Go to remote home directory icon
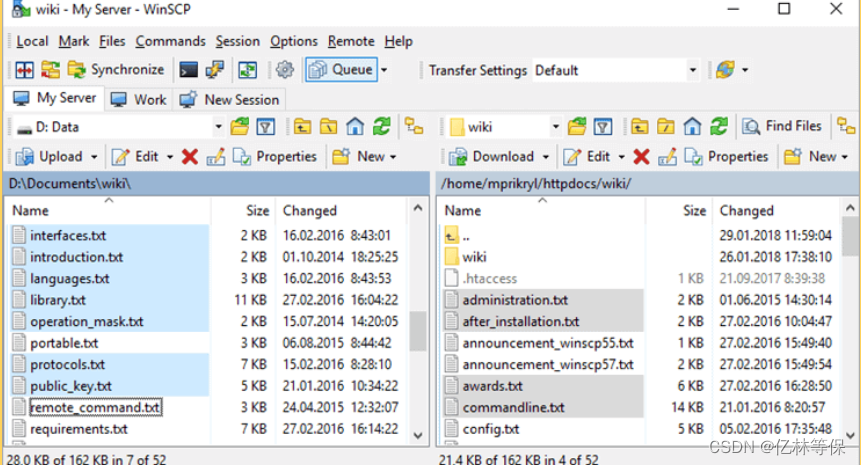 click(692, 127)
